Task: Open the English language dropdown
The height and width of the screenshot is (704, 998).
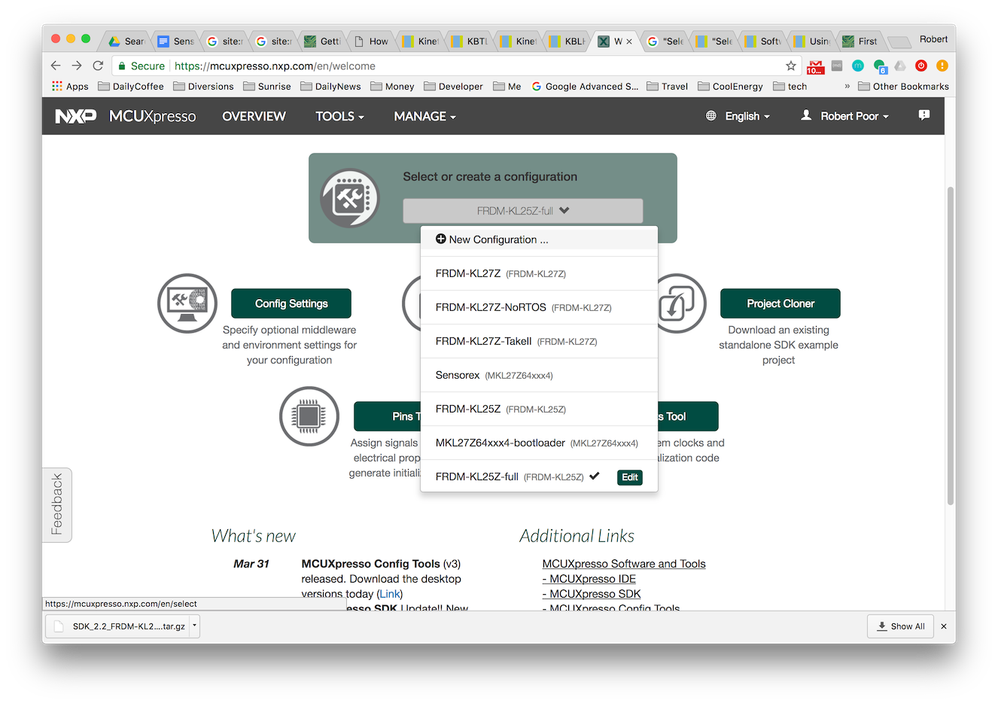Action: (x=747, y=116)
